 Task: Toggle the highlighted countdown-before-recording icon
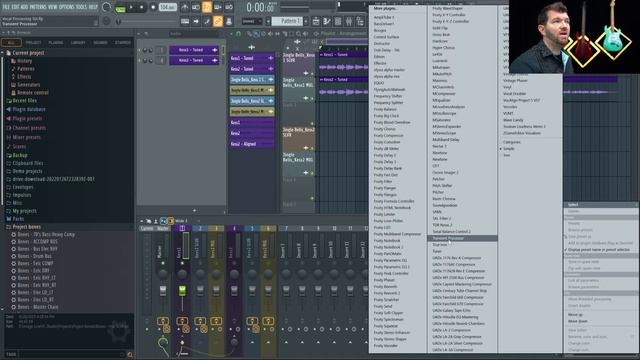207,7
